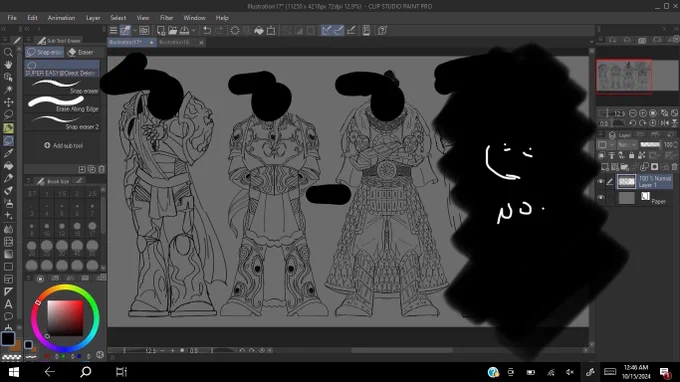Toggle Snap to Special Ruler in command bar
The width and height of the screenshot is (680, 382).
[x=339, y=30]
